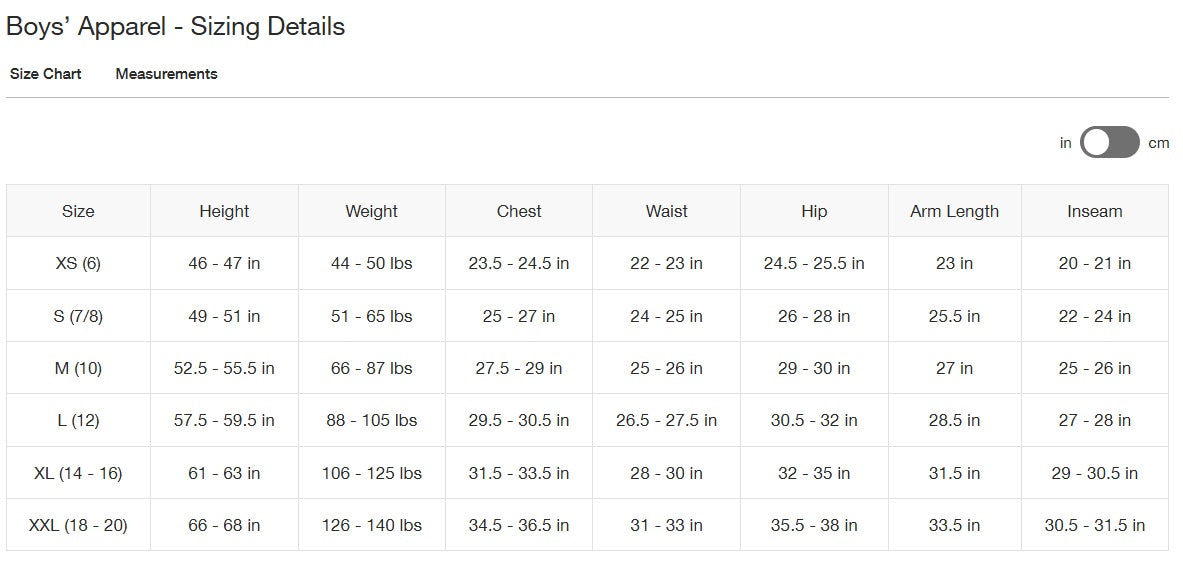Click the Height column header

(x=224, y=211)
